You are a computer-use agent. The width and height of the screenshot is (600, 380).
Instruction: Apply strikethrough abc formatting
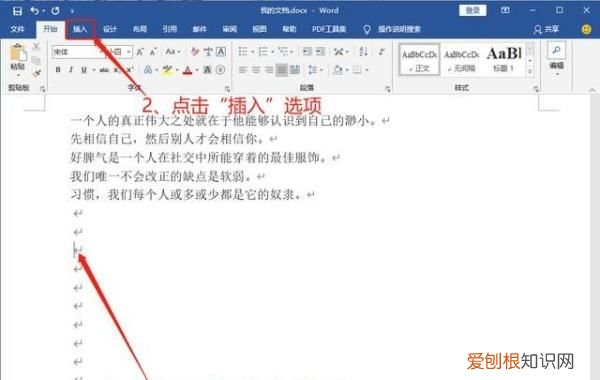pyautogui.click(x=104, y=70)
